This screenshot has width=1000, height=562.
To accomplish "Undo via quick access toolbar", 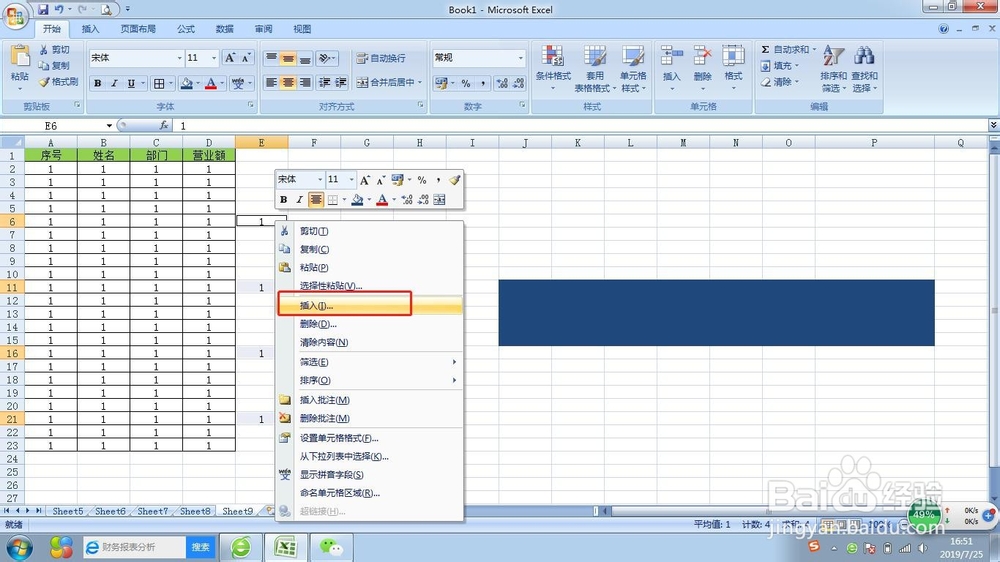I will pyautogui.click(x=59, y=10).
